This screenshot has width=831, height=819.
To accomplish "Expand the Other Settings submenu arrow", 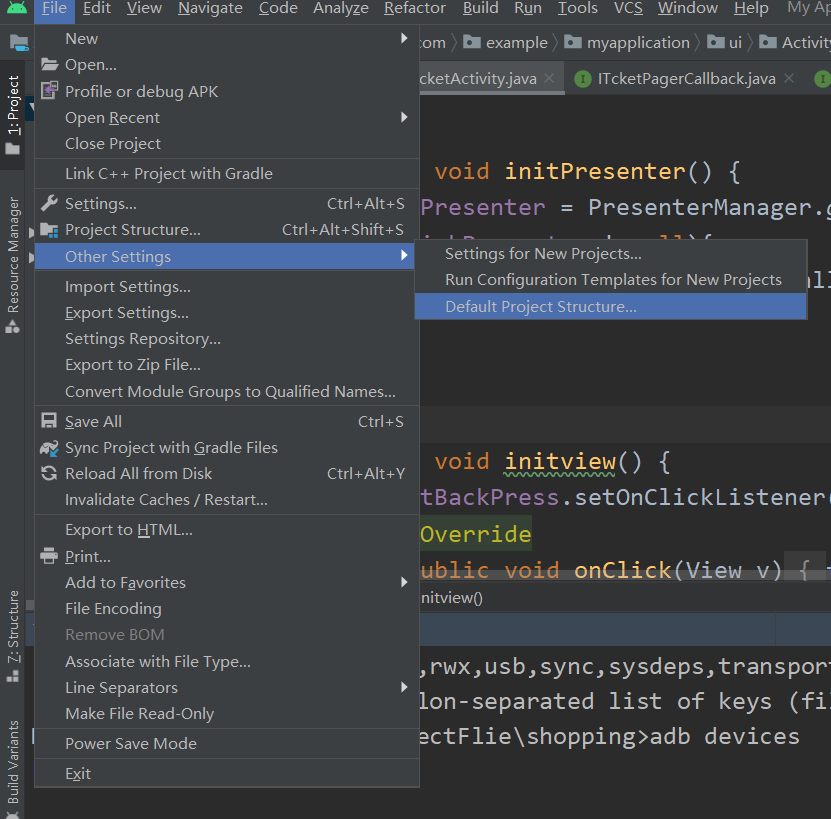I will (x=404, y=256).
